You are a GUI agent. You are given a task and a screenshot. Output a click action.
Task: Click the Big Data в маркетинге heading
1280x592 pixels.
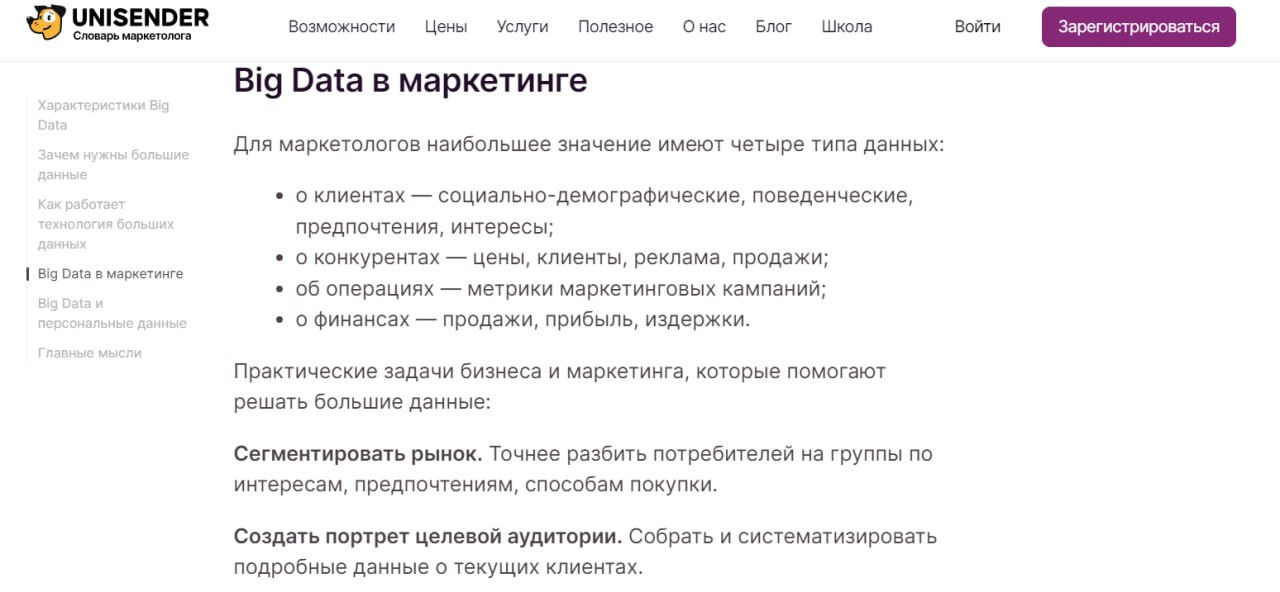pos(410,80)
